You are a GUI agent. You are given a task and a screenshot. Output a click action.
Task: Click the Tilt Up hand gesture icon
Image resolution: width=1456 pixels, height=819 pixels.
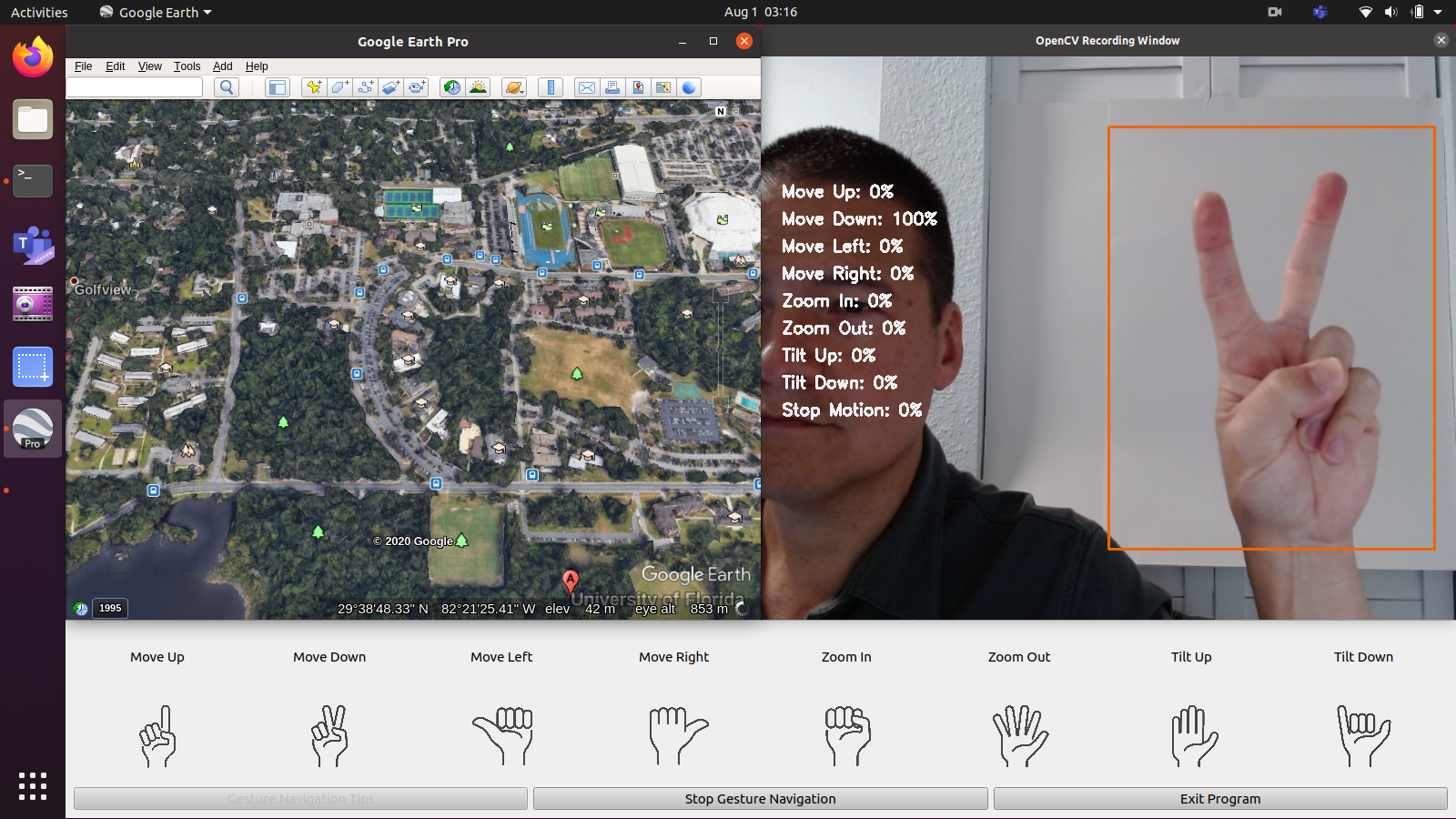tap(1195, 735)
